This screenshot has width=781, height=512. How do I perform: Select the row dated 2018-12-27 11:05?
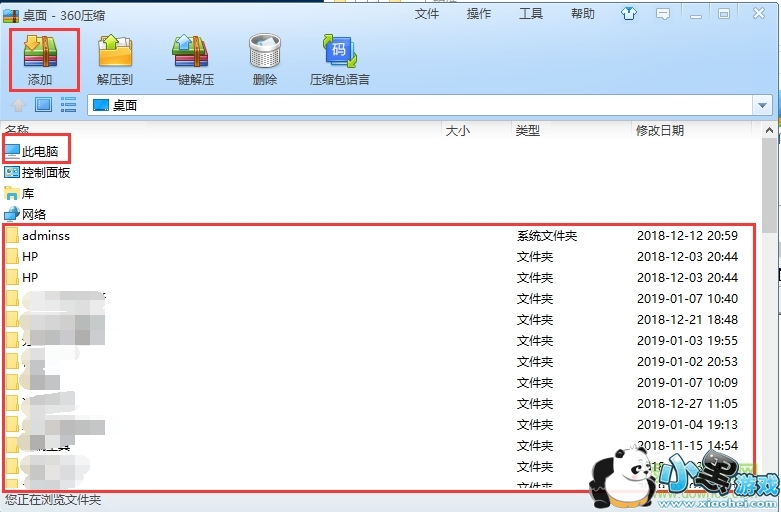pyautogui.click(x=380, y=403)
